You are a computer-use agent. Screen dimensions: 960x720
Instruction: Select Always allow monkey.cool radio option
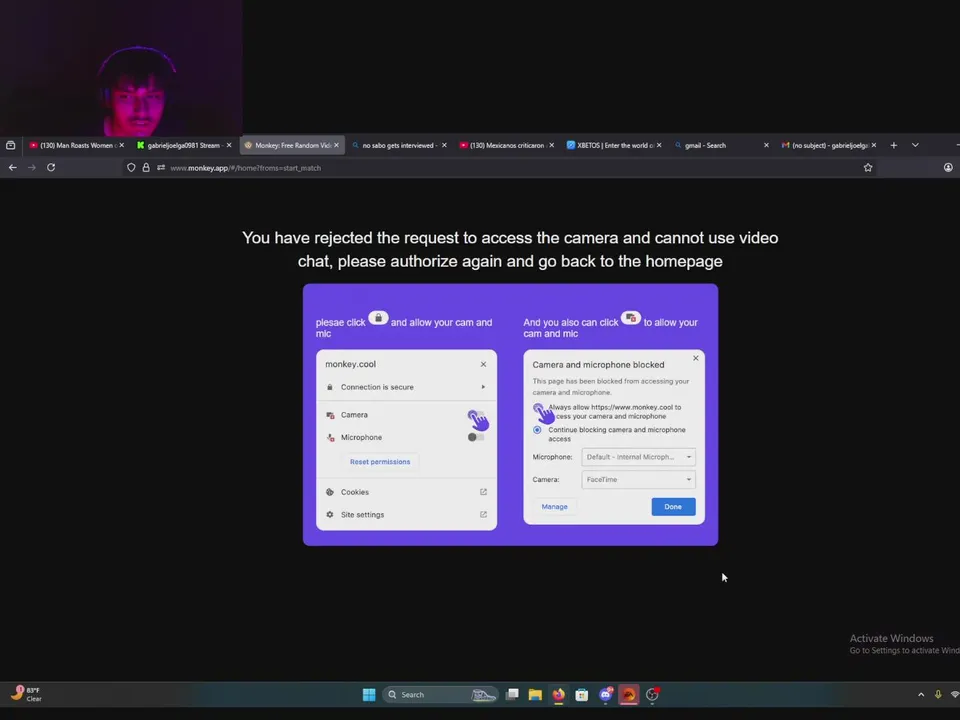click(538, 408)
